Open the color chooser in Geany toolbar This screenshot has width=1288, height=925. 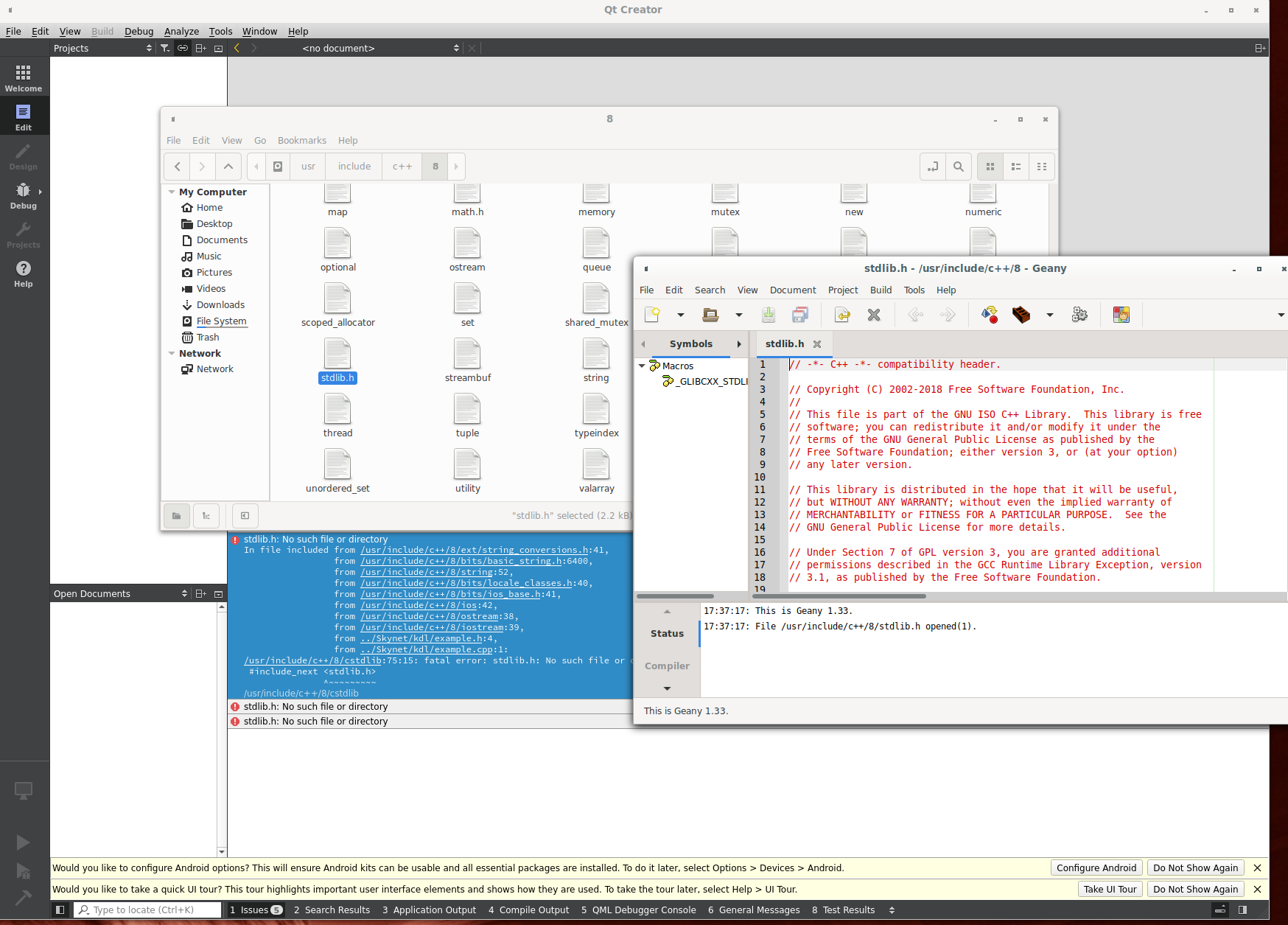pyautogui.click(x=1121, y=315)
